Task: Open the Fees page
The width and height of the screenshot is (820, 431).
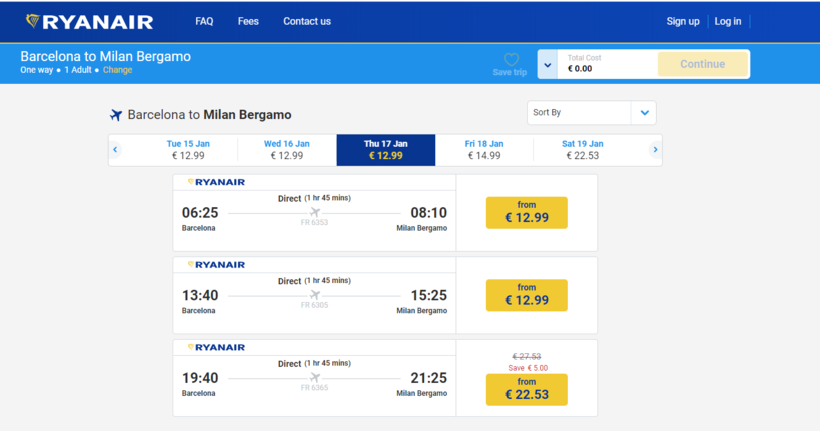Action: [x=248, y=21]
